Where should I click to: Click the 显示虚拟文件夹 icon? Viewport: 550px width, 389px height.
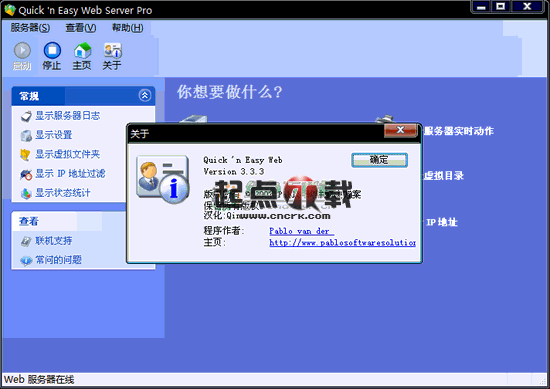click(x=25, y=155)
